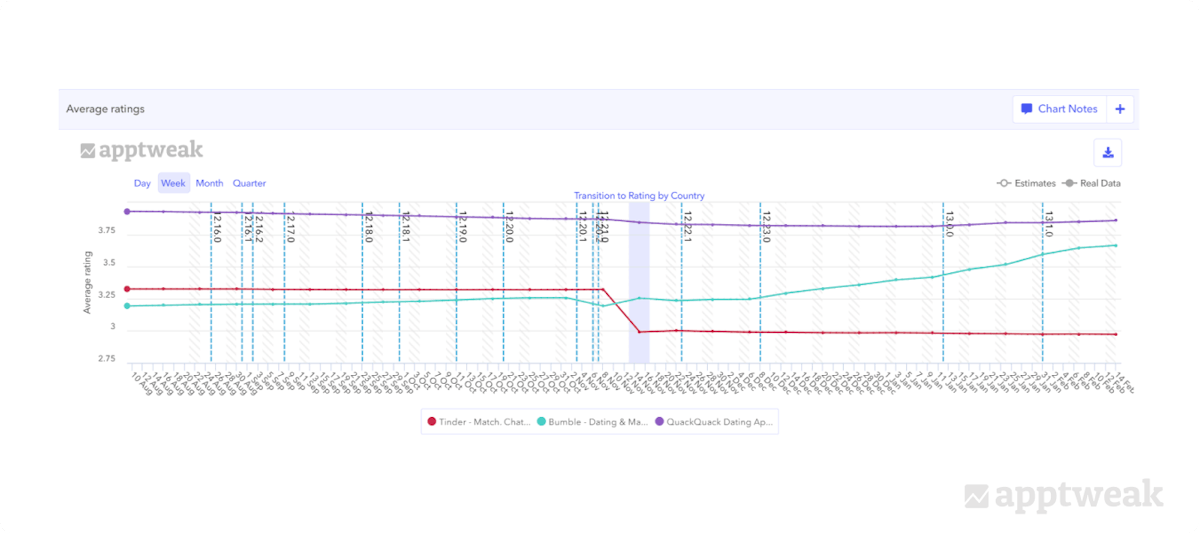Click the purple QuackQuack start point marker

coord(127,211)
